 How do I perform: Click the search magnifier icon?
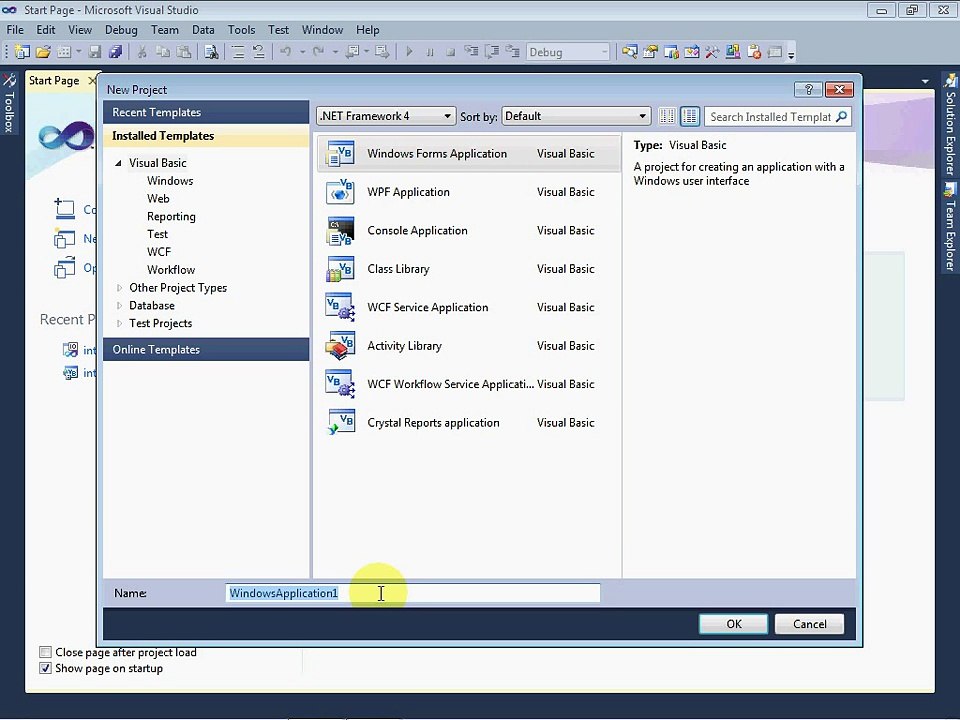click(842, 116)
